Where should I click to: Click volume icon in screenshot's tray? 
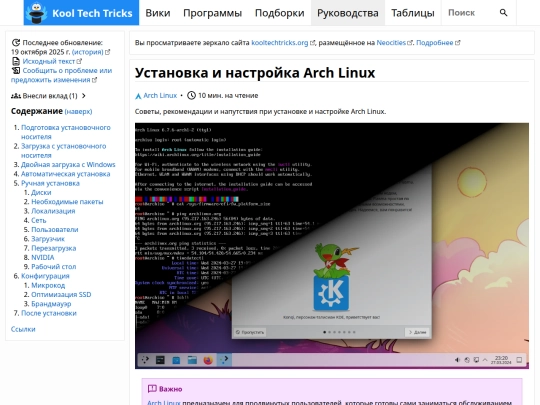click(457, 360)
